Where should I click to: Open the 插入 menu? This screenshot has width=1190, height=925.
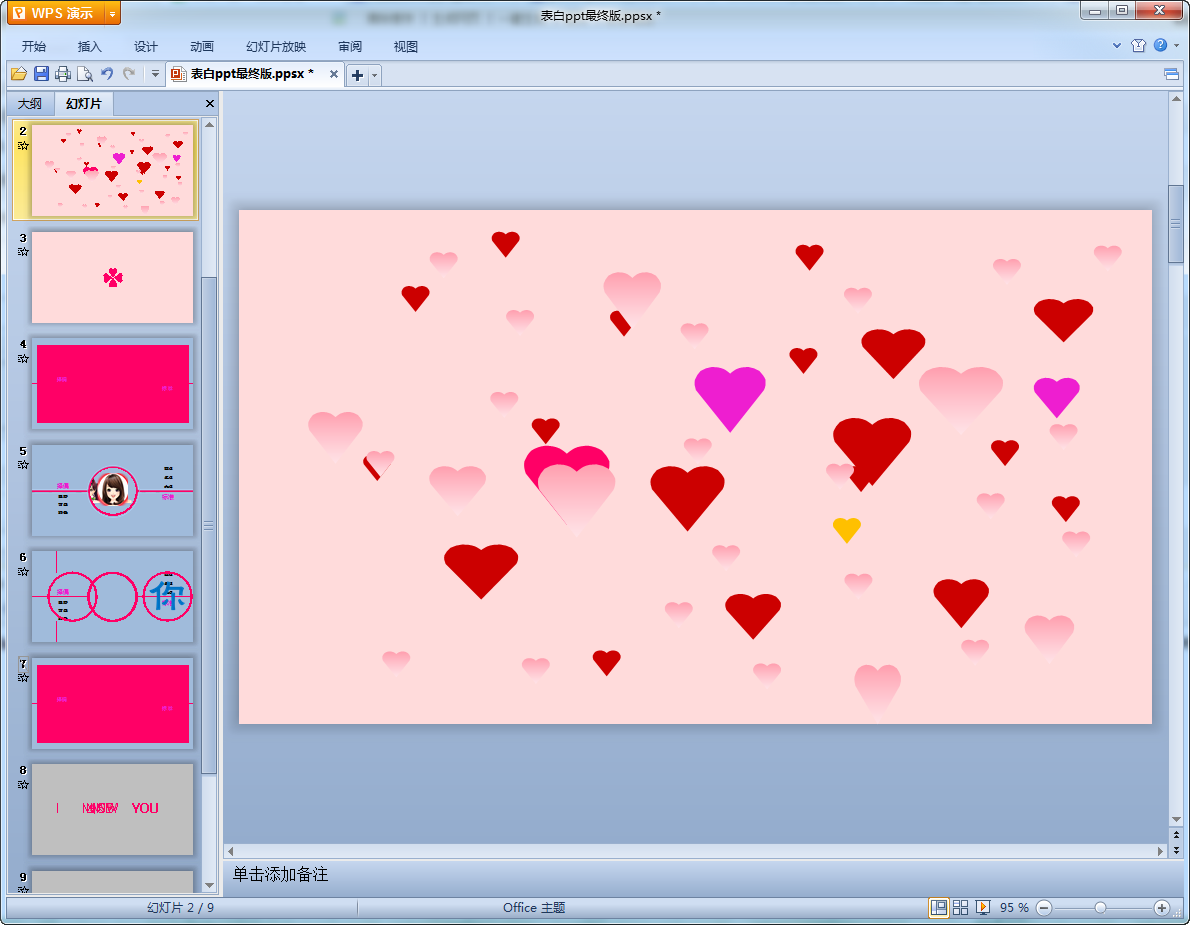point(90,46)
